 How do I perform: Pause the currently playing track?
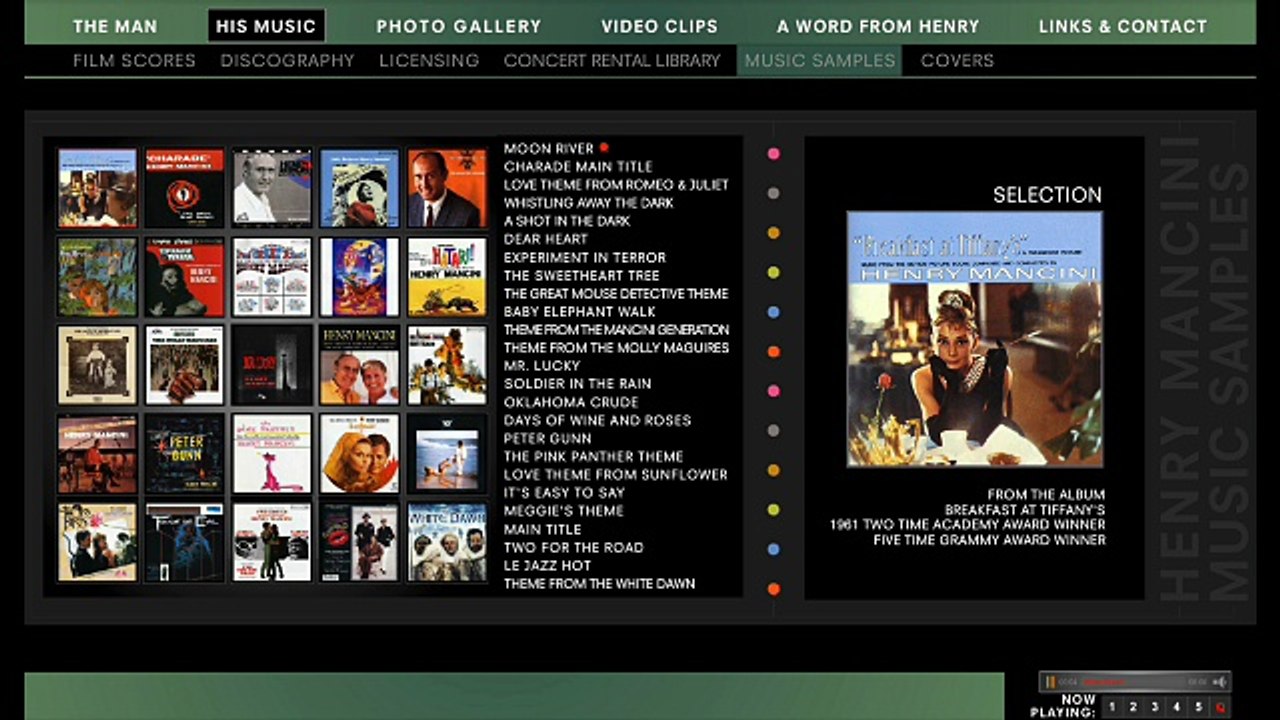coord(1051,682)
